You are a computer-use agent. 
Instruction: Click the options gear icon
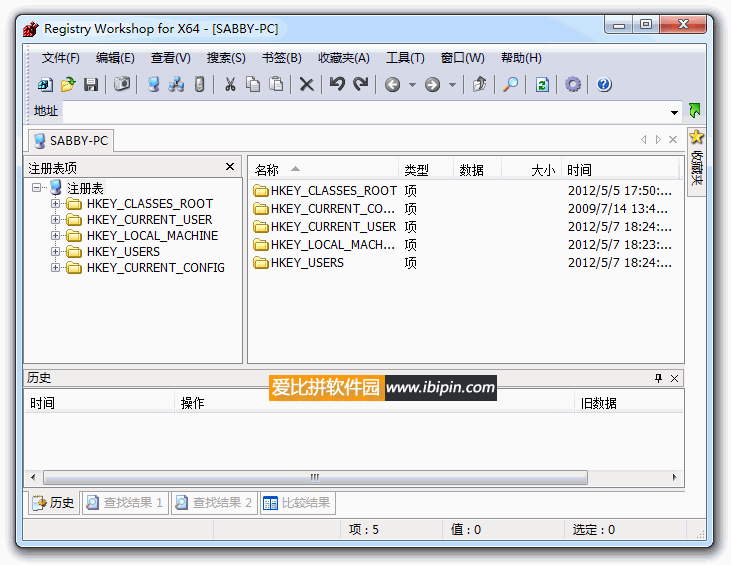click(x=573, y=84)
